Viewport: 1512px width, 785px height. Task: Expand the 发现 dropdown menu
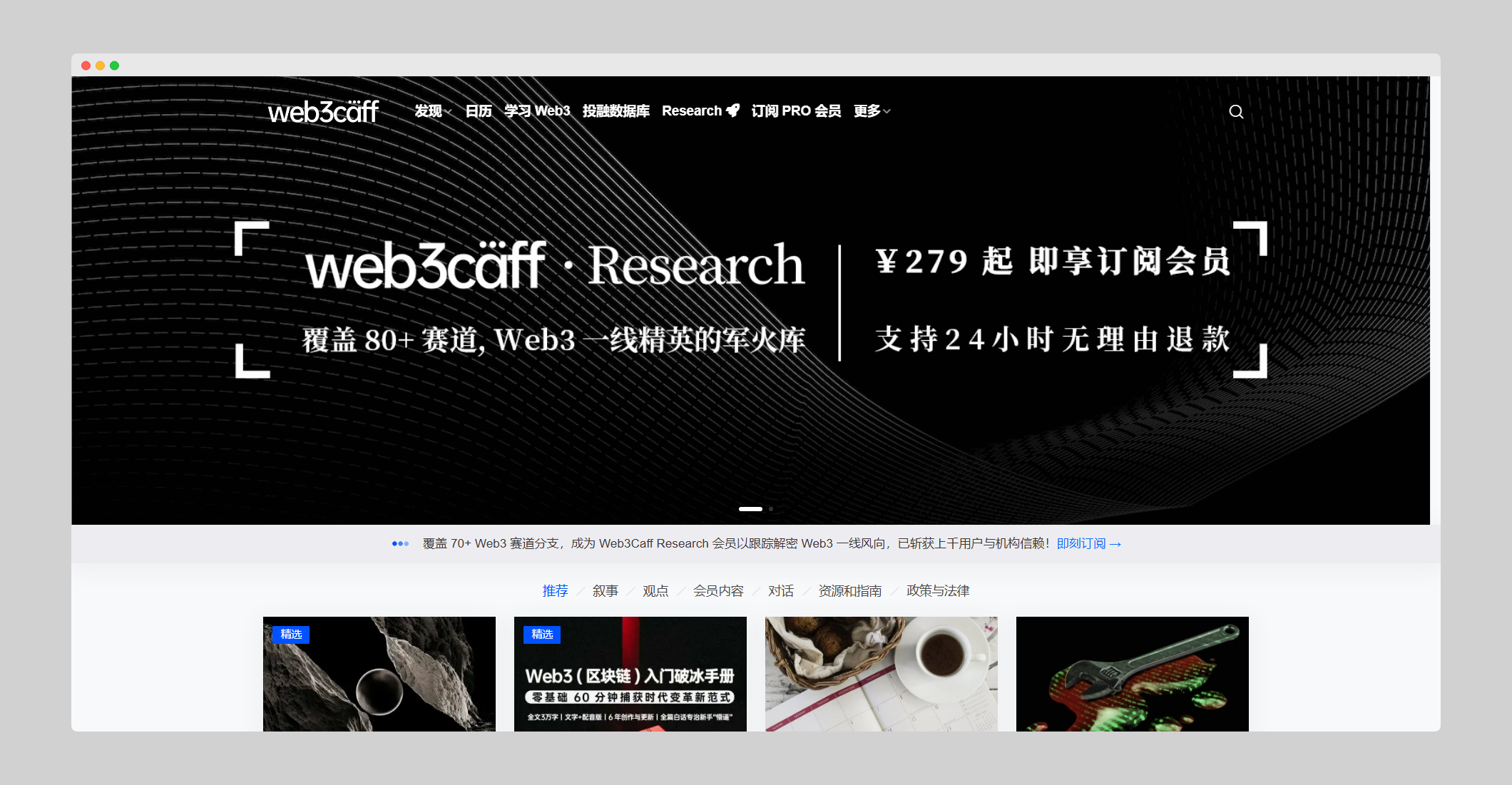pos(433,111)
